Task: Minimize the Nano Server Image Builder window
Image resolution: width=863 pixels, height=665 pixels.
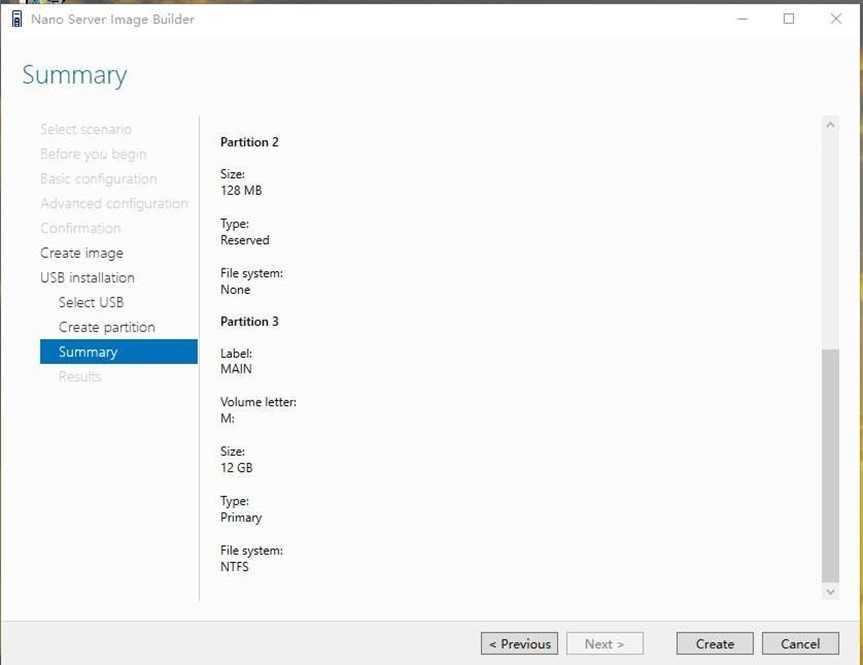Action: click(742, 19)
